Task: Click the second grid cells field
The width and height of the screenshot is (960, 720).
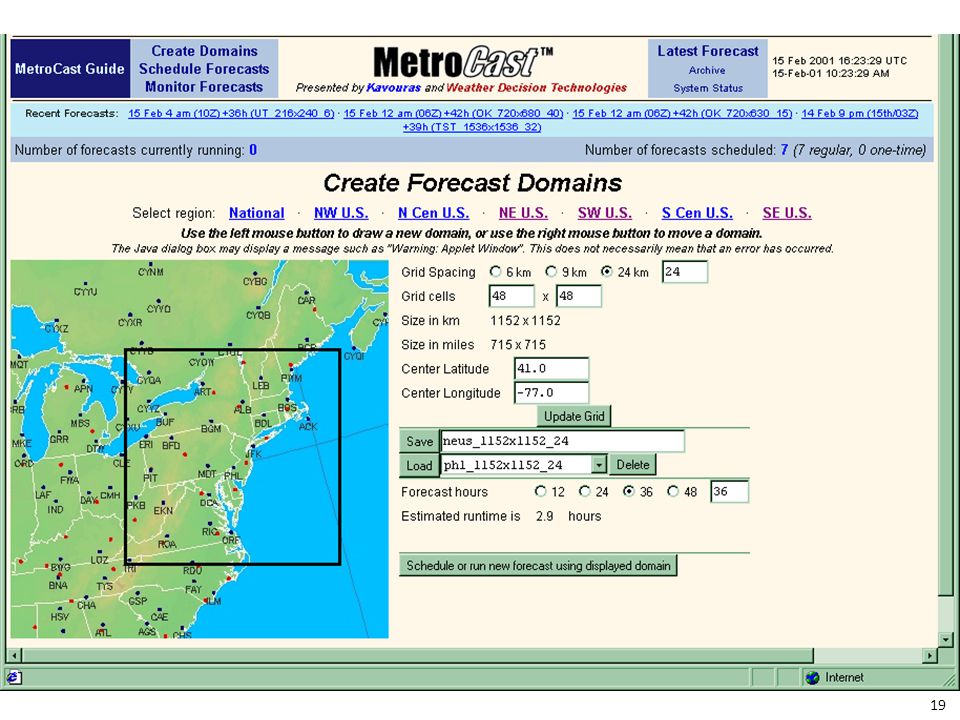Action: (x=579, y=296)
